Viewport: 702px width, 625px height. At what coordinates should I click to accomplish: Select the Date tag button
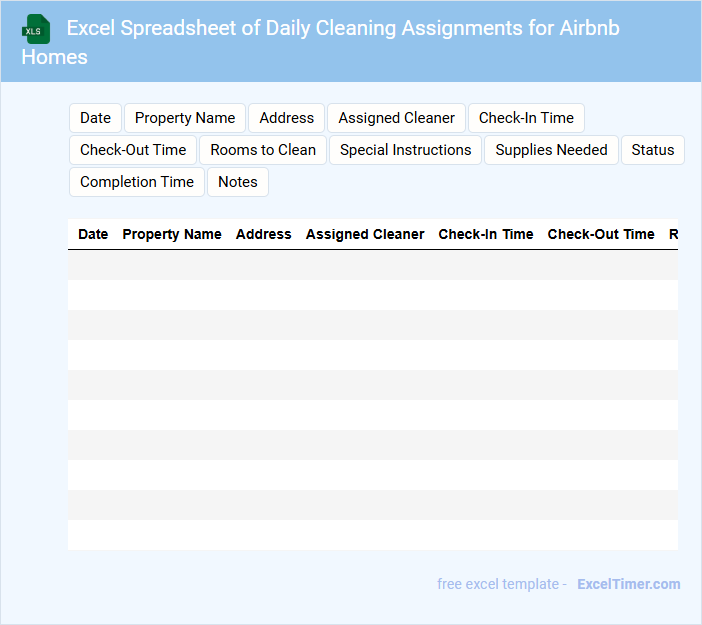tap(95, 118)
